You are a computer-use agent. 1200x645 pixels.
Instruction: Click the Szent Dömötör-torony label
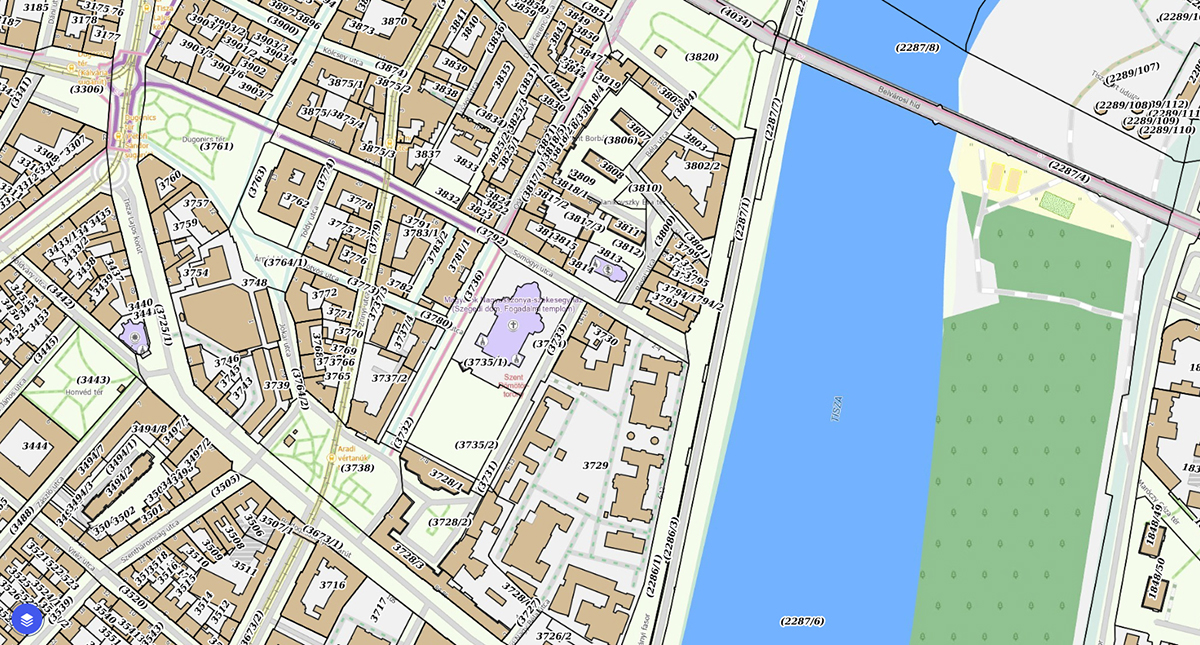pos(512,385)
